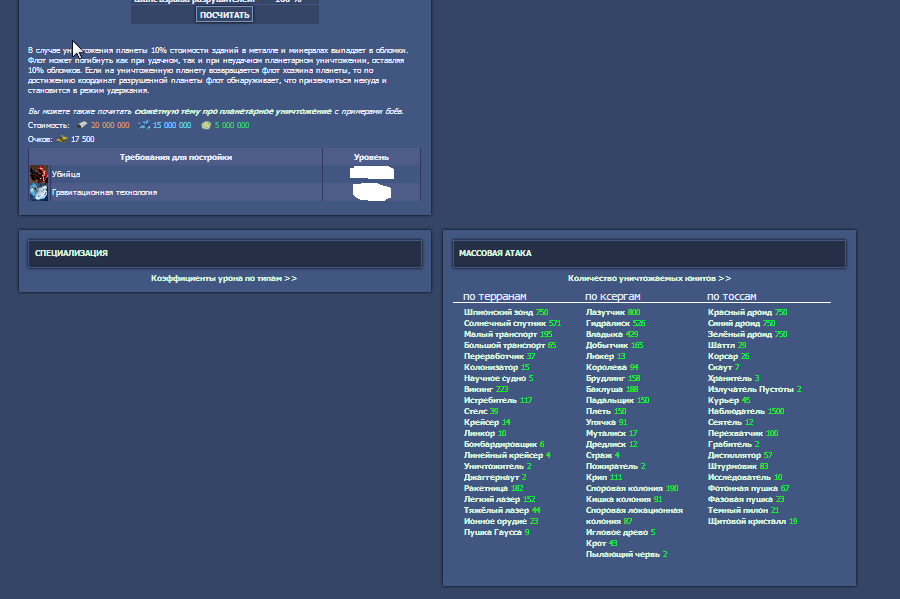Open the Убийца requirement icon
This screenshot has height=599, width=900.
pyautogui.click(x=38, y=174)
